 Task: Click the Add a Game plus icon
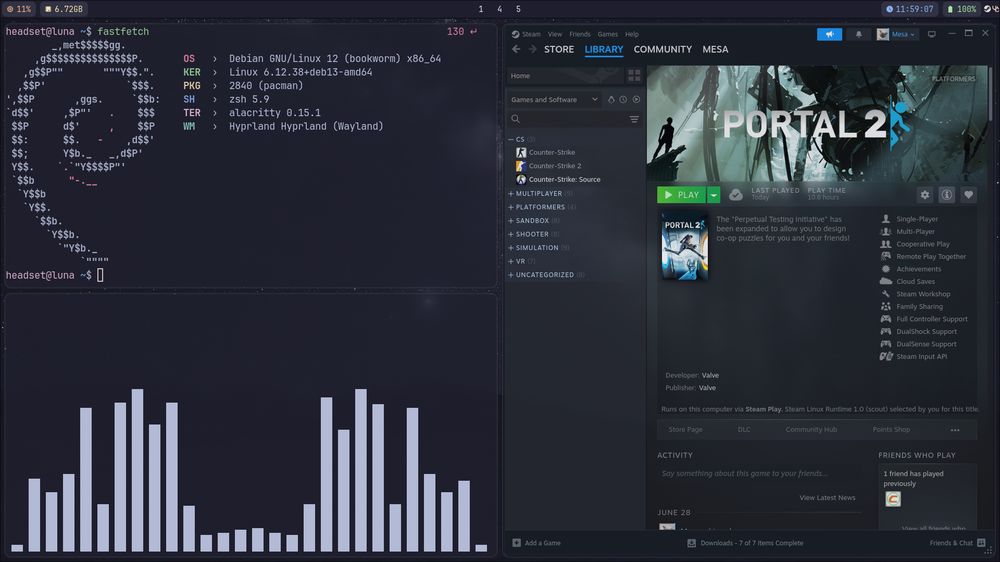point(517,543)
